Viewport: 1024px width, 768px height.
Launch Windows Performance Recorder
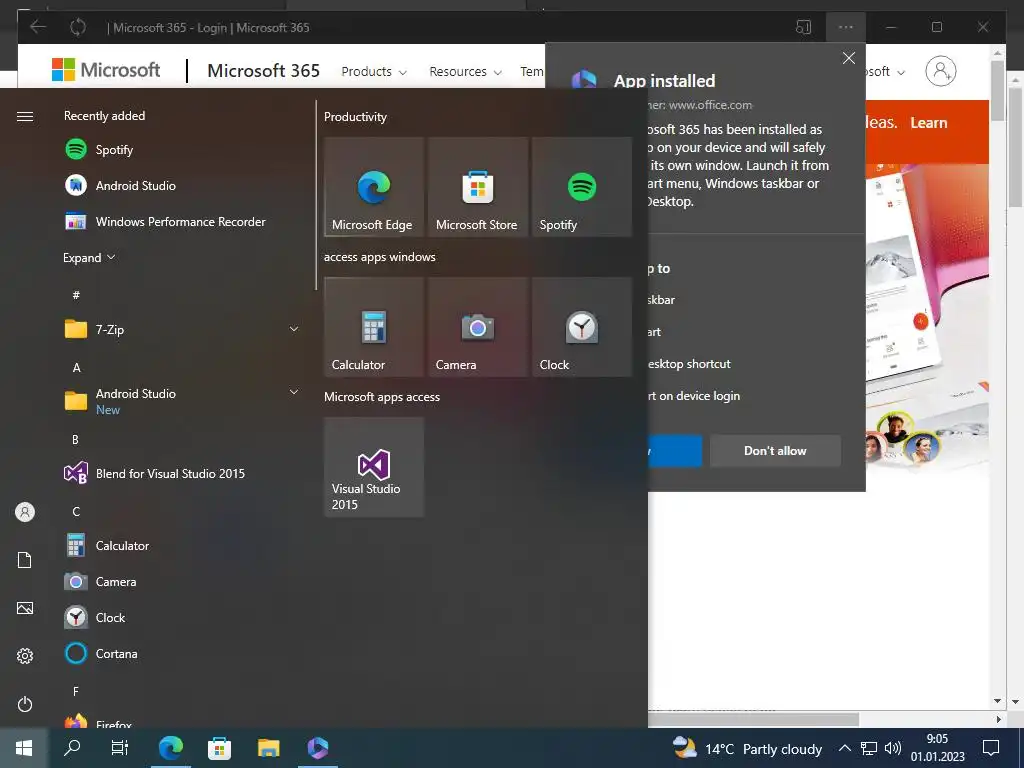[165, 221]
